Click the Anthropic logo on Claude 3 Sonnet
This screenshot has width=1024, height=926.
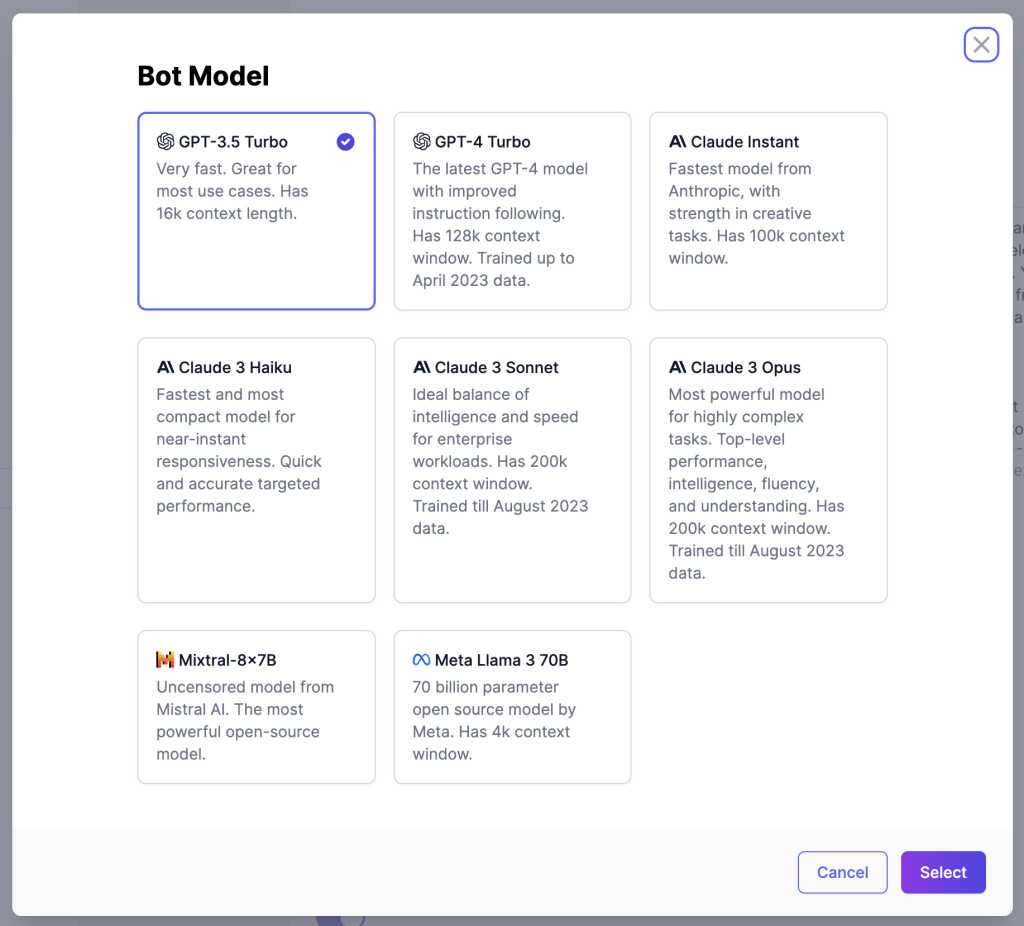422,367
